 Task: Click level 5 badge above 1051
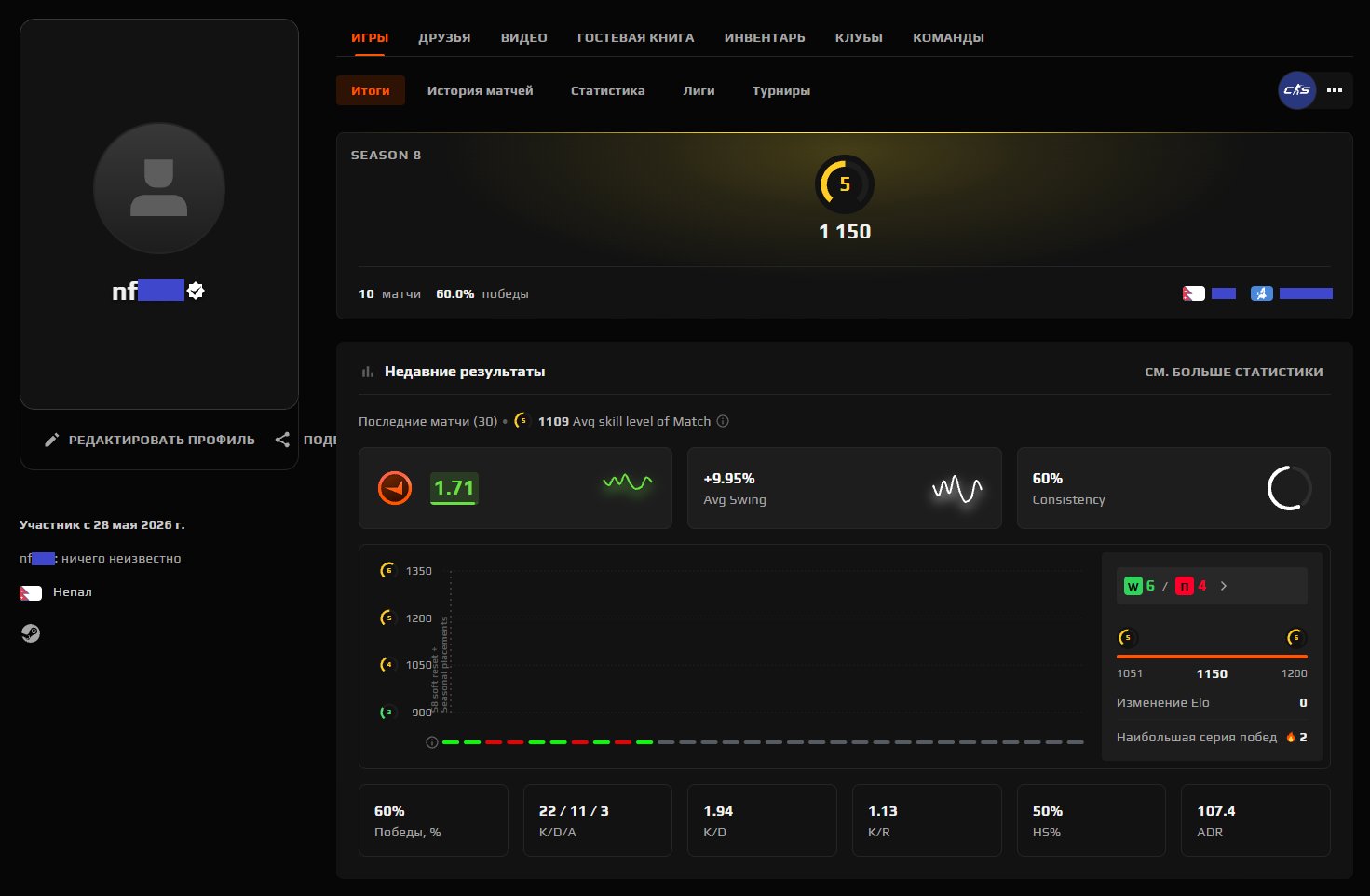click(1127, 638)
